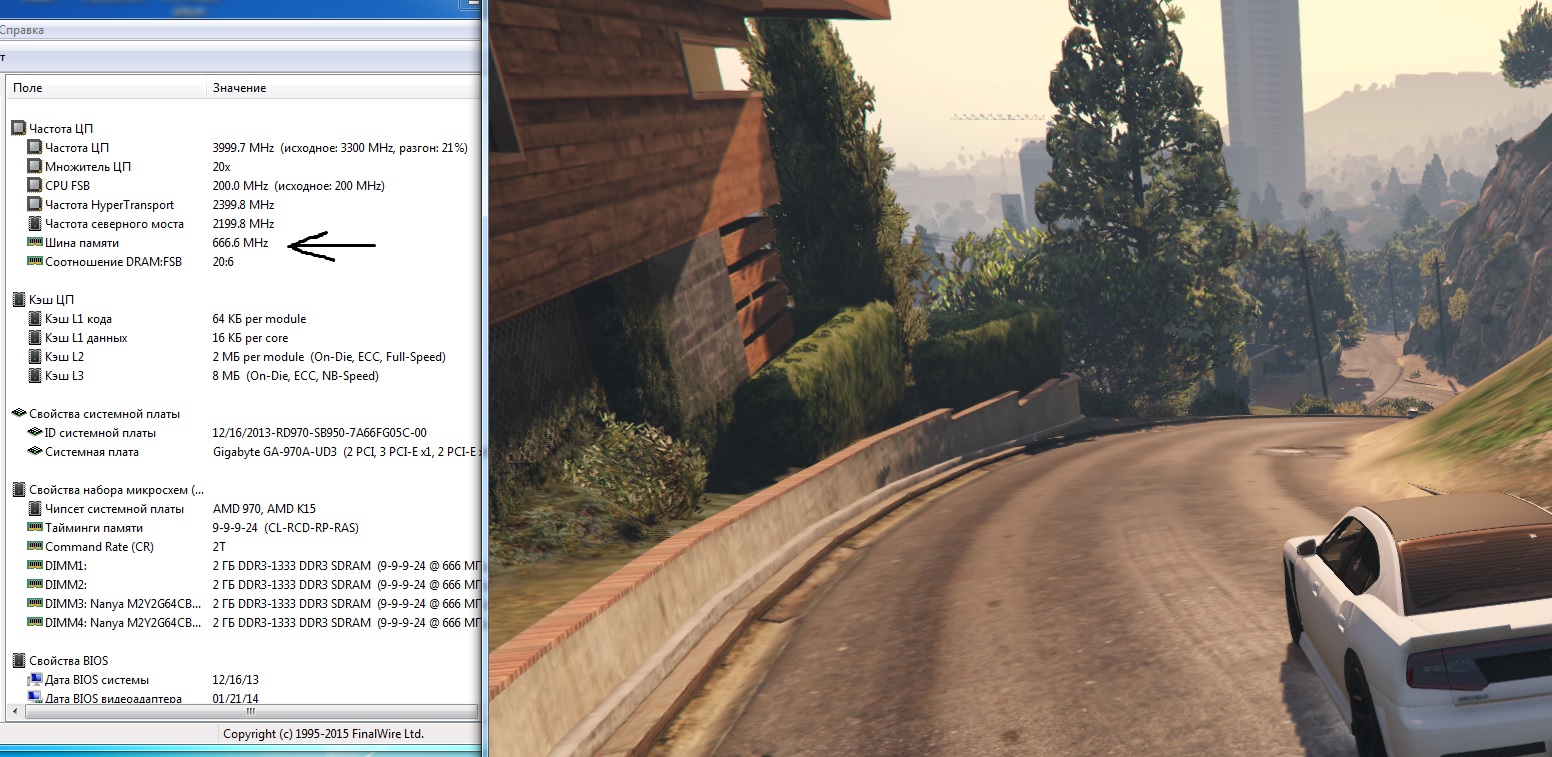The width and height of the screenshot is (1552, 757).
Task: Click the horizontal scrollbar's left arrow
Action: point(14,711)
